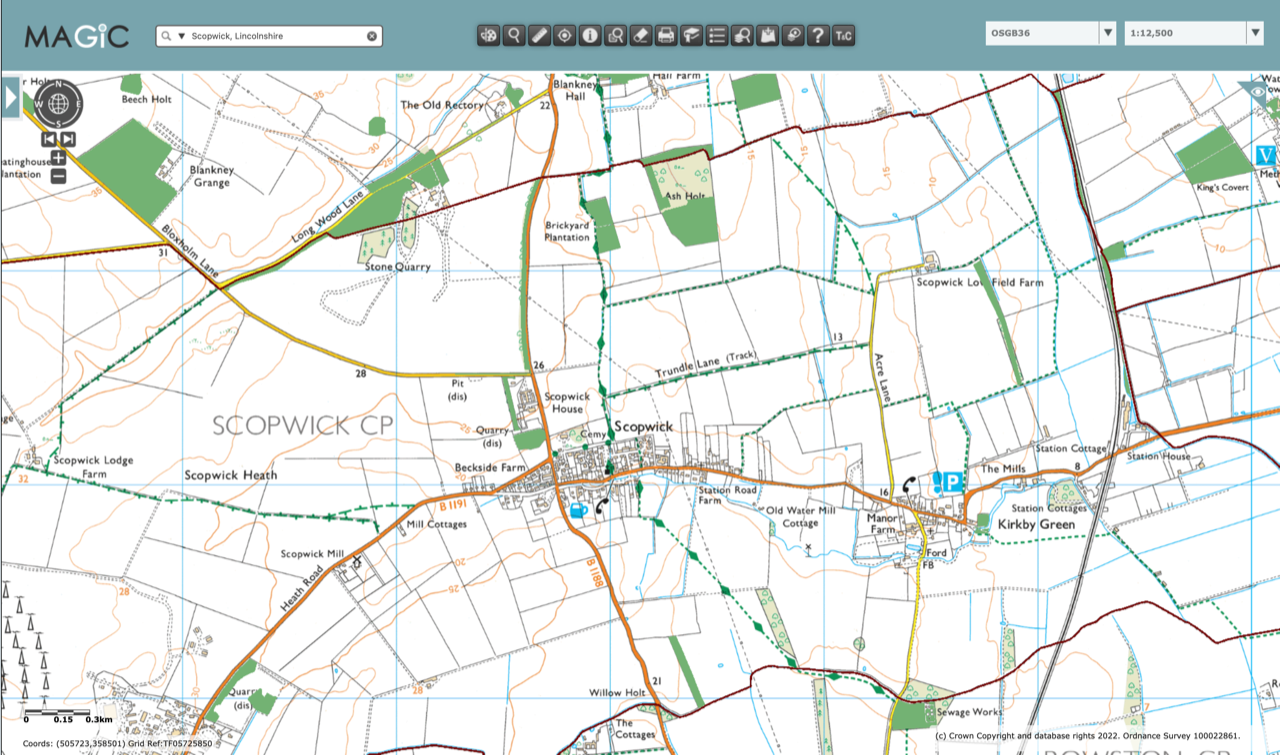
Task: Click the eraser clear tool
Action: point(641,36)
